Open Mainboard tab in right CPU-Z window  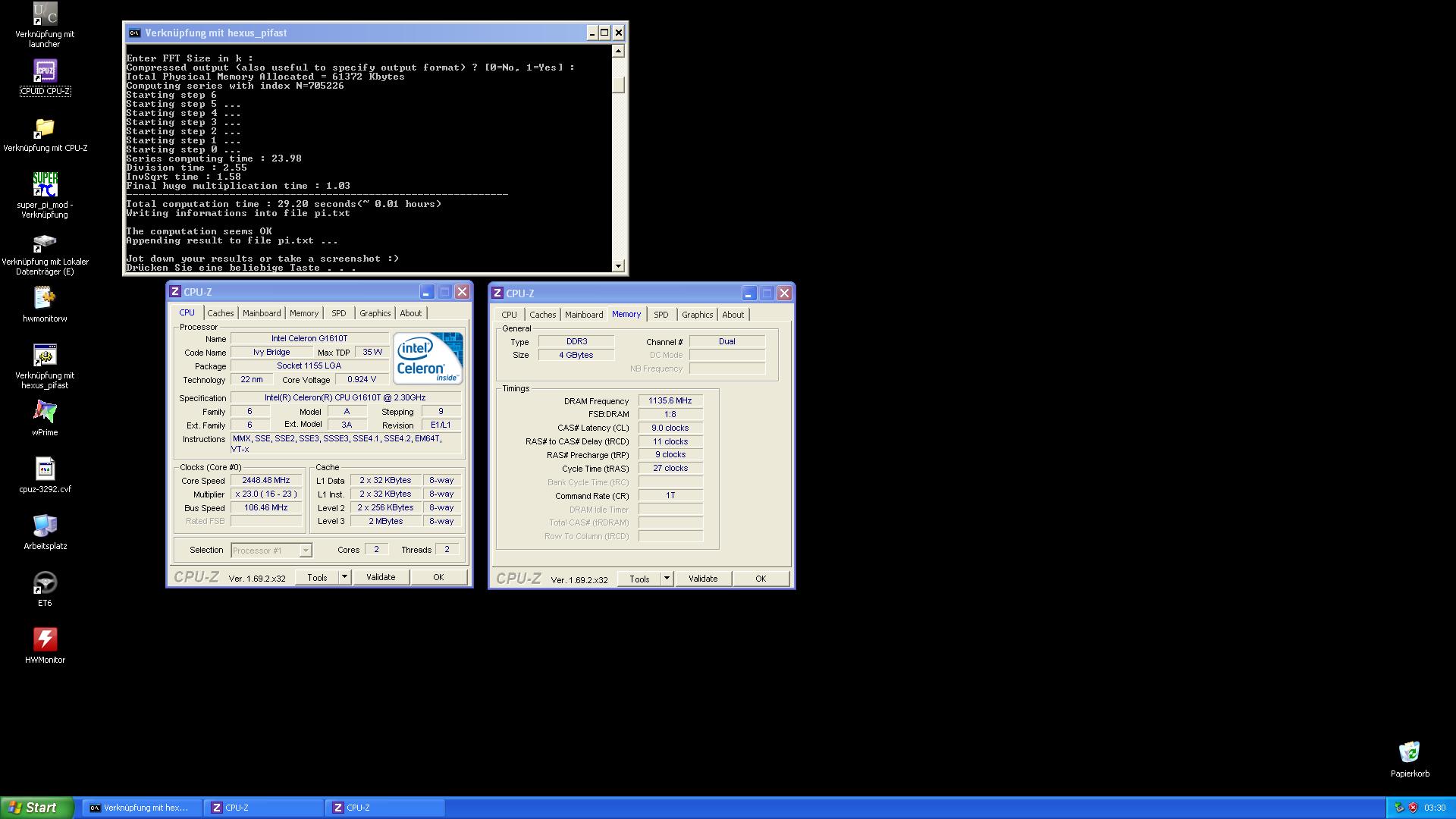point(584,315)
